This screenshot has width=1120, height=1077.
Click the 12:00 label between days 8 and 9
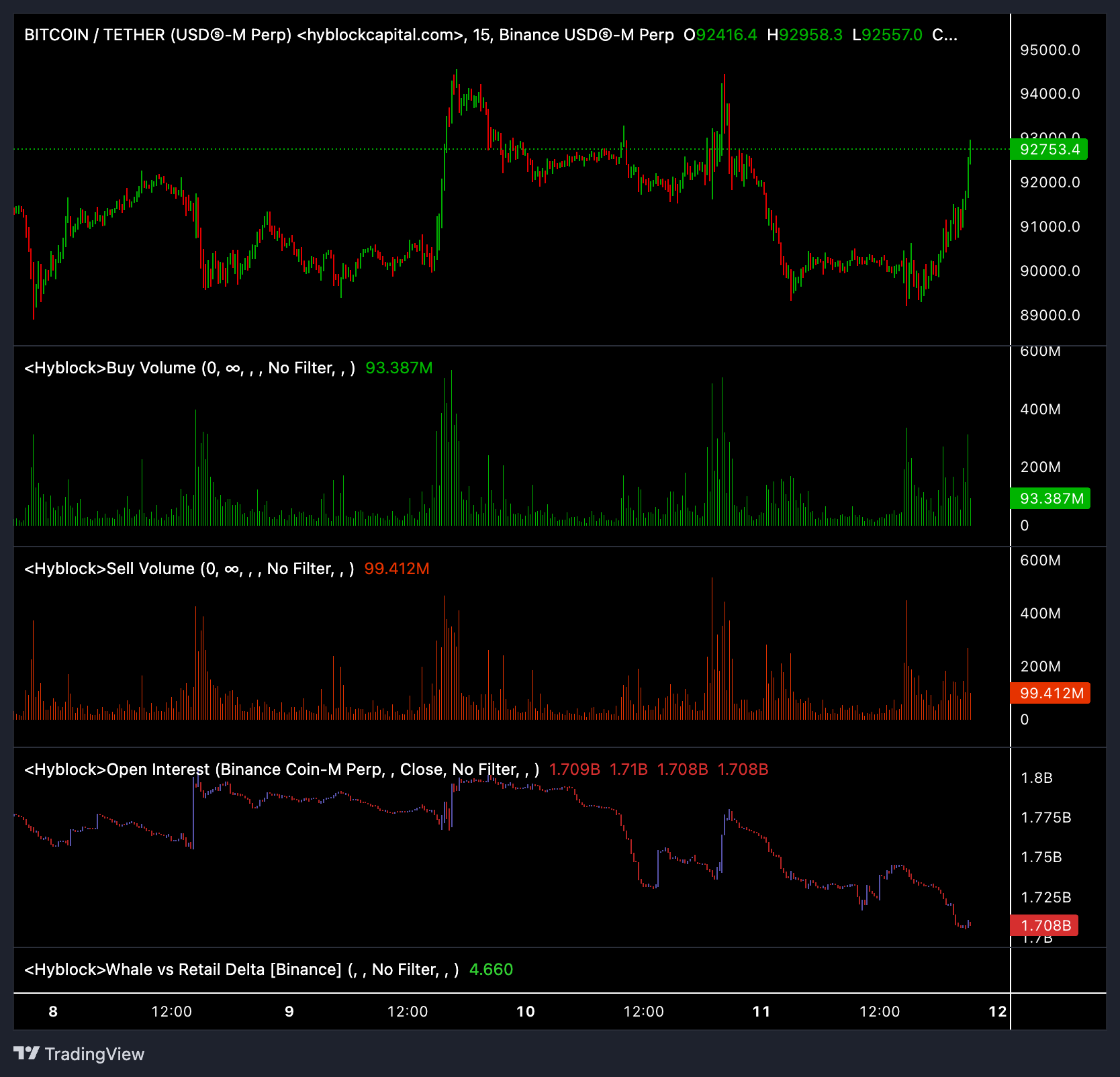[171, 1012]
